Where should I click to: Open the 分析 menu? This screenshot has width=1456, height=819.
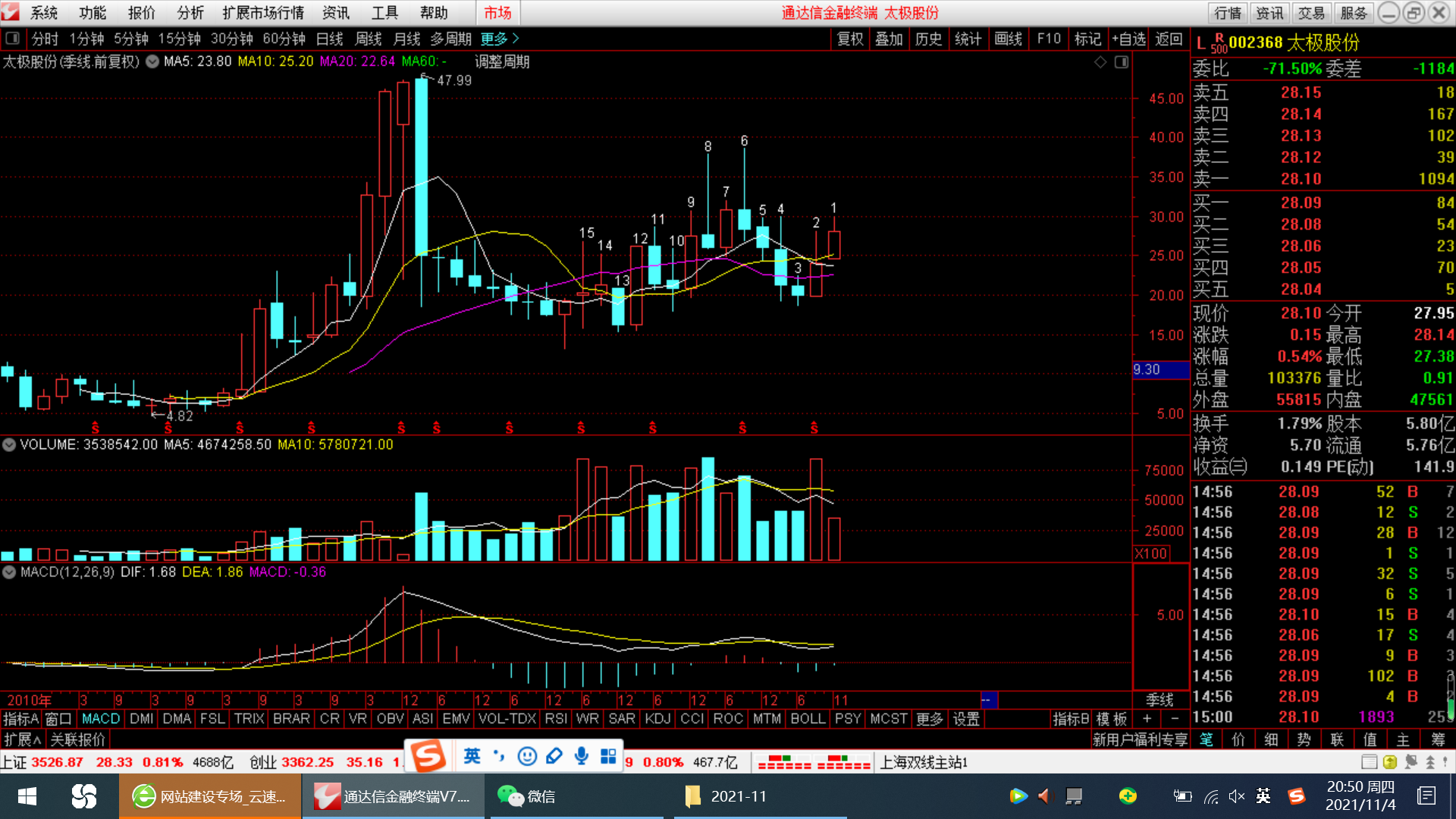coord(190,13)
